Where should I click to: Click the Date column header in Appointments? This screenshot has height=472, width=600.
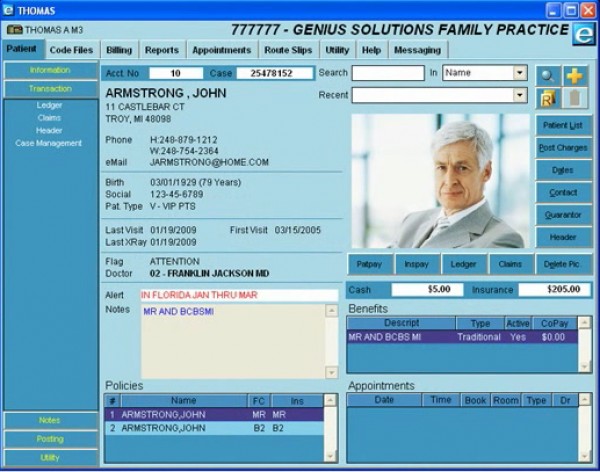384,400
